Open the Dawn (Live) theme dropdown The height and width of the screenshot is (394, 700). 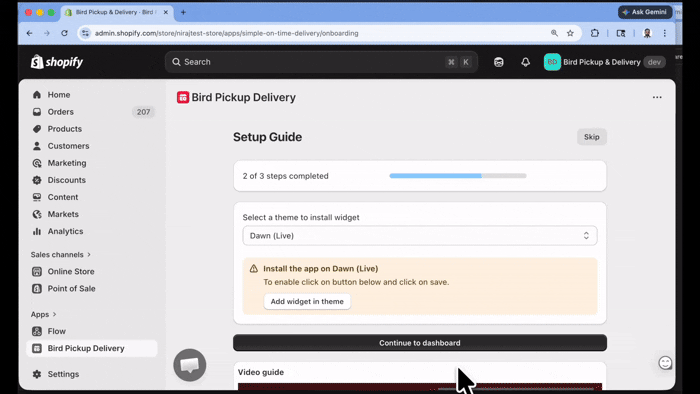point(420,236)
